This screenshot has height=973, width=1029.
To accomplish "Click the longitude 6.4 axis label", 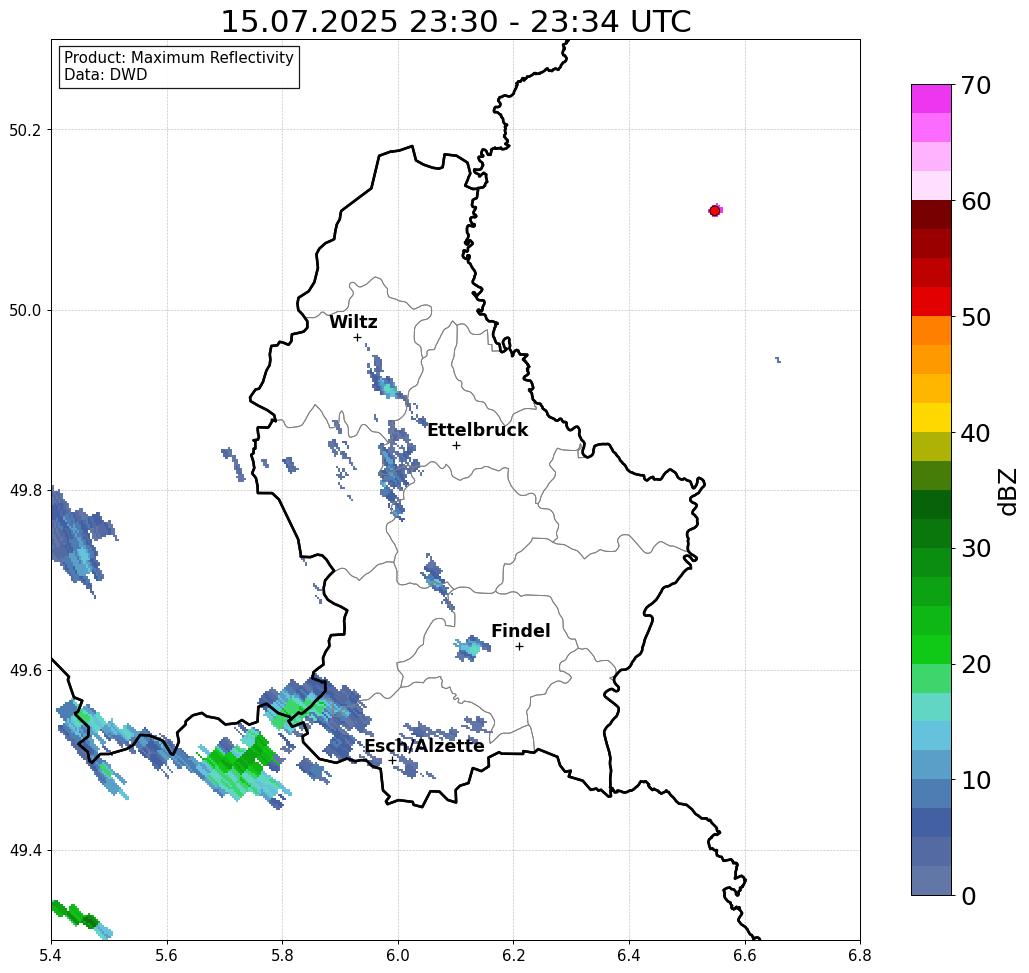I will 629,955.
